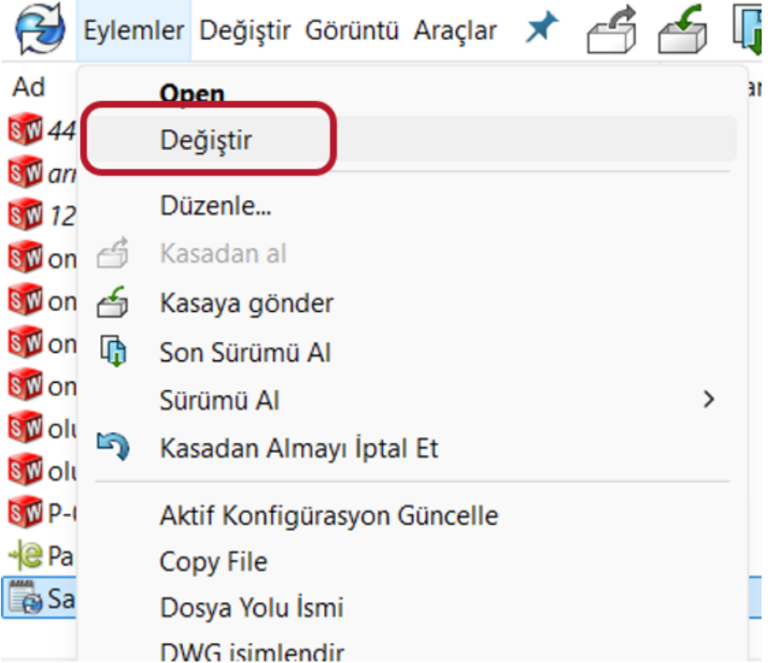Screen dimensions: 768x663
Task: Open the Değiştir menu in menu bar
Action: 245,31
